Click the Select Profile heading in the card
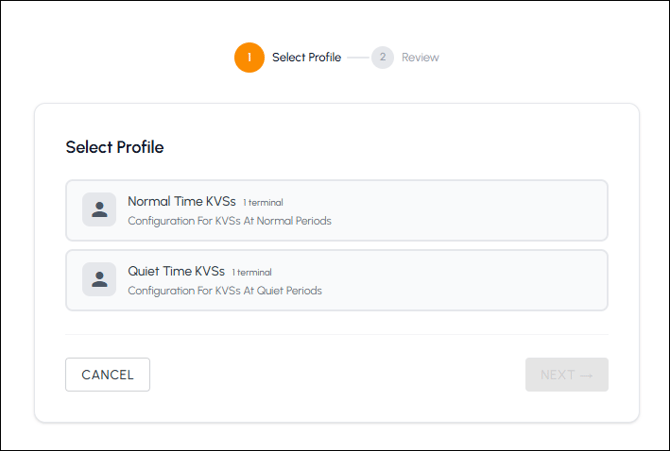670x451 pixels. click(x=115, y=147)
